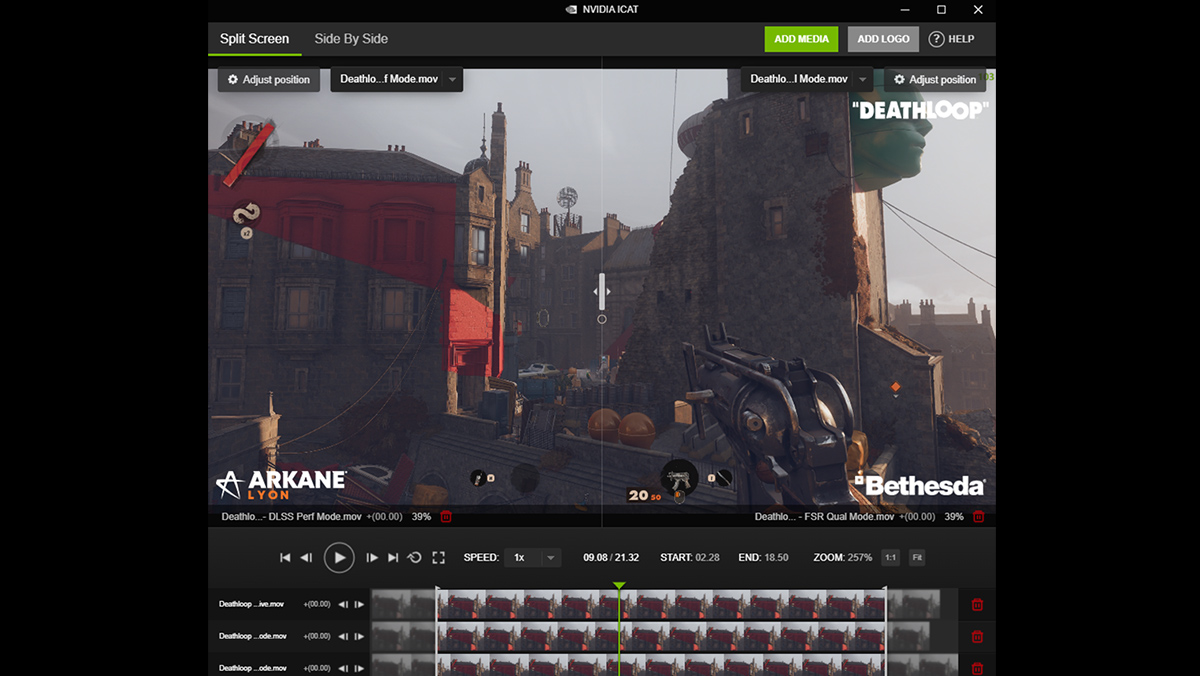Remove the first timeline track
1200x676 pixels.
pos(977,604)
